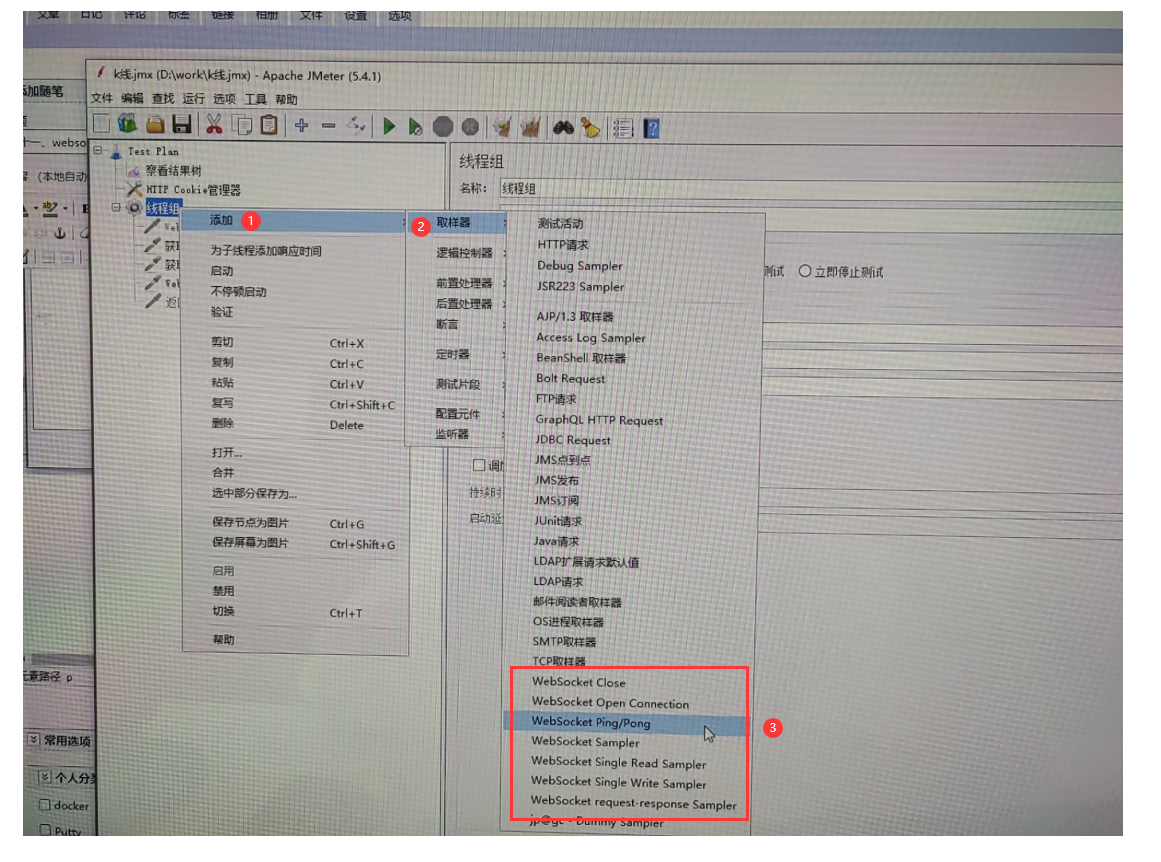The width and height of the screenshot is (1161, 862).
Task: Choose 选中部分保存为... in context menu
Action: click(254, 494)
